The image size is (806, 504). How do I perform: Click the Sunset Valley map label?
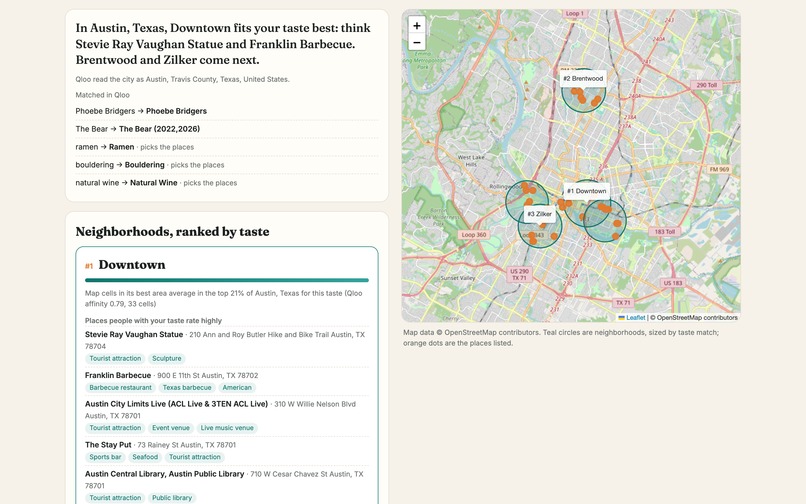pyautogui.click(x=457, y=278)
